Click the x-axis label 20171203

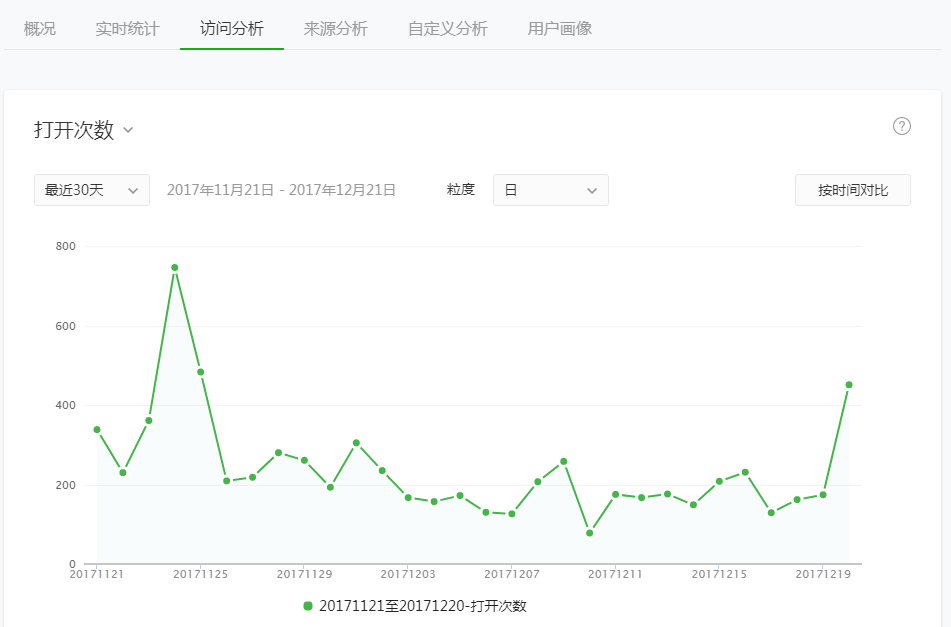click(x=408, y=574)
